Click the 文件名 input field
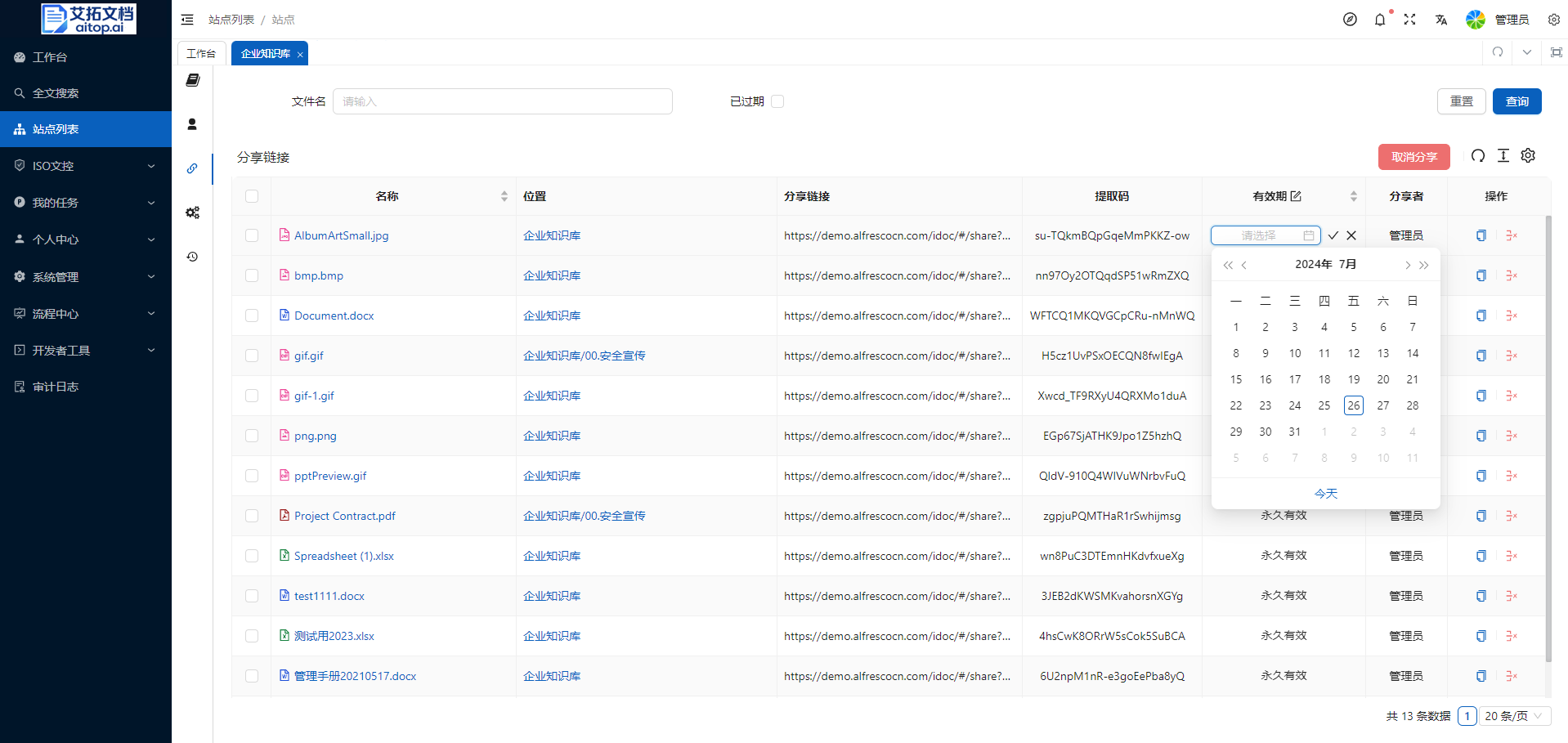This screenshot has height=743, width=1568. (502, 101)
